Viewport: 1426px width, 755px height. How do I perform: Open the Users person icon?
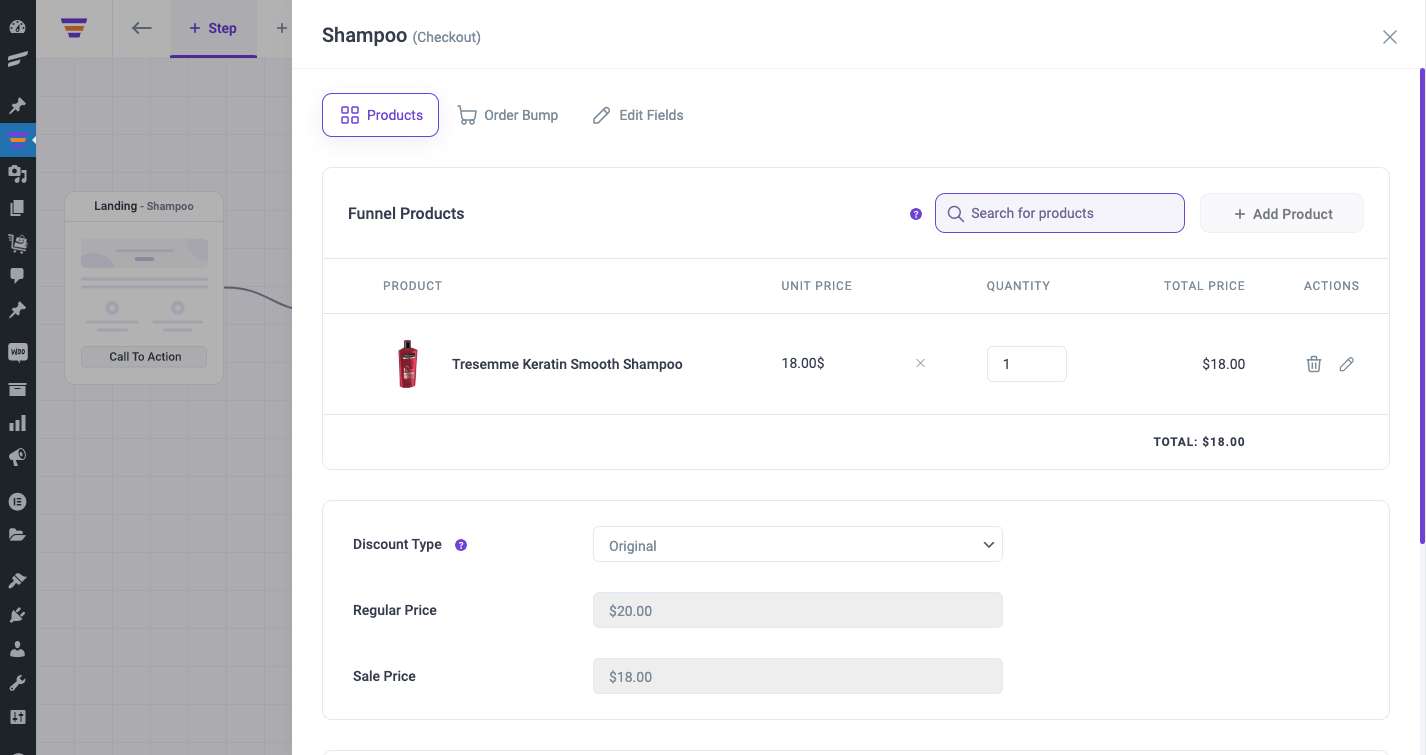pyautogui.click(x=17, y=649)
